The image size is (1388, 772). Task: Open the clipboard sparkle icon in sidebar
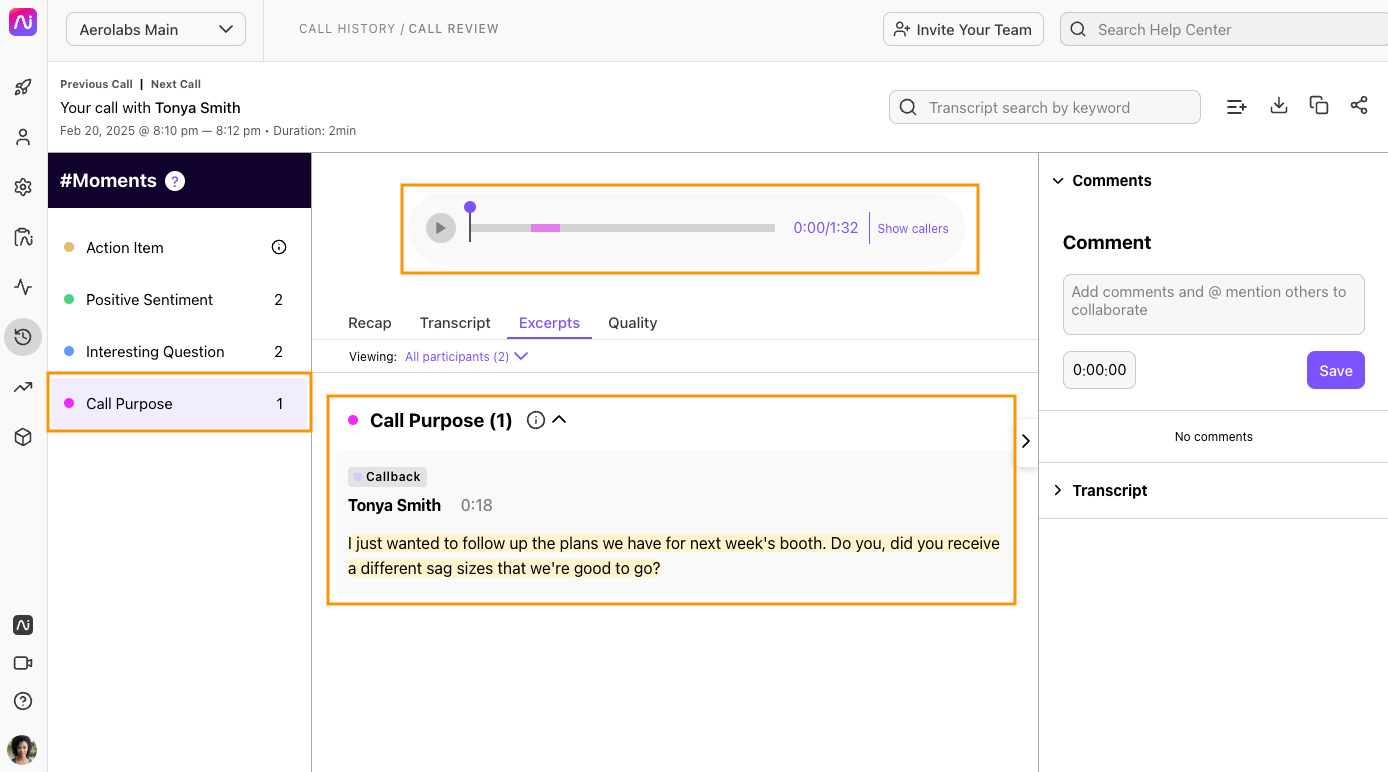(23, 237)
